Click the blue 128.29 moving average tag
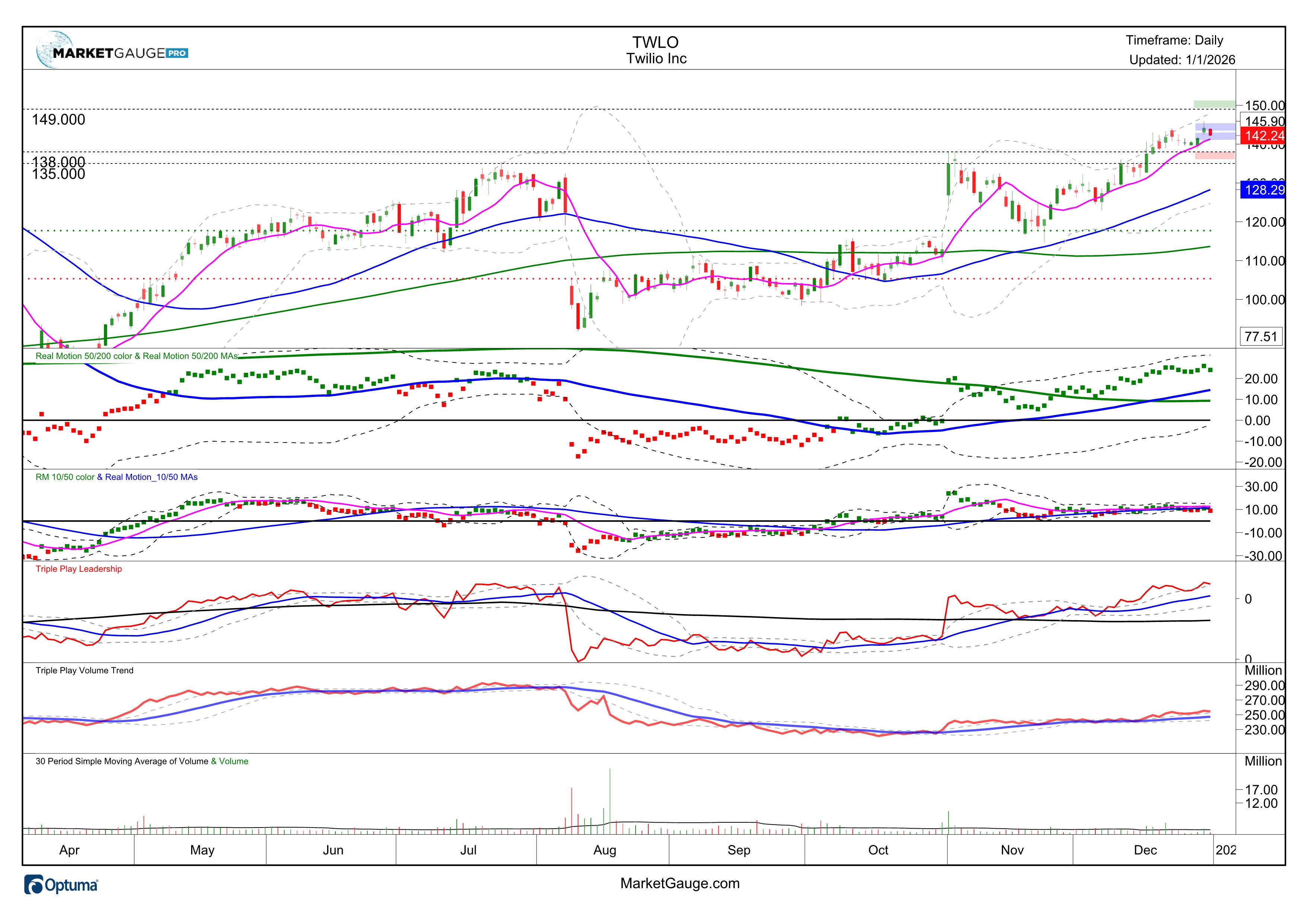 tap(1263, 190)
